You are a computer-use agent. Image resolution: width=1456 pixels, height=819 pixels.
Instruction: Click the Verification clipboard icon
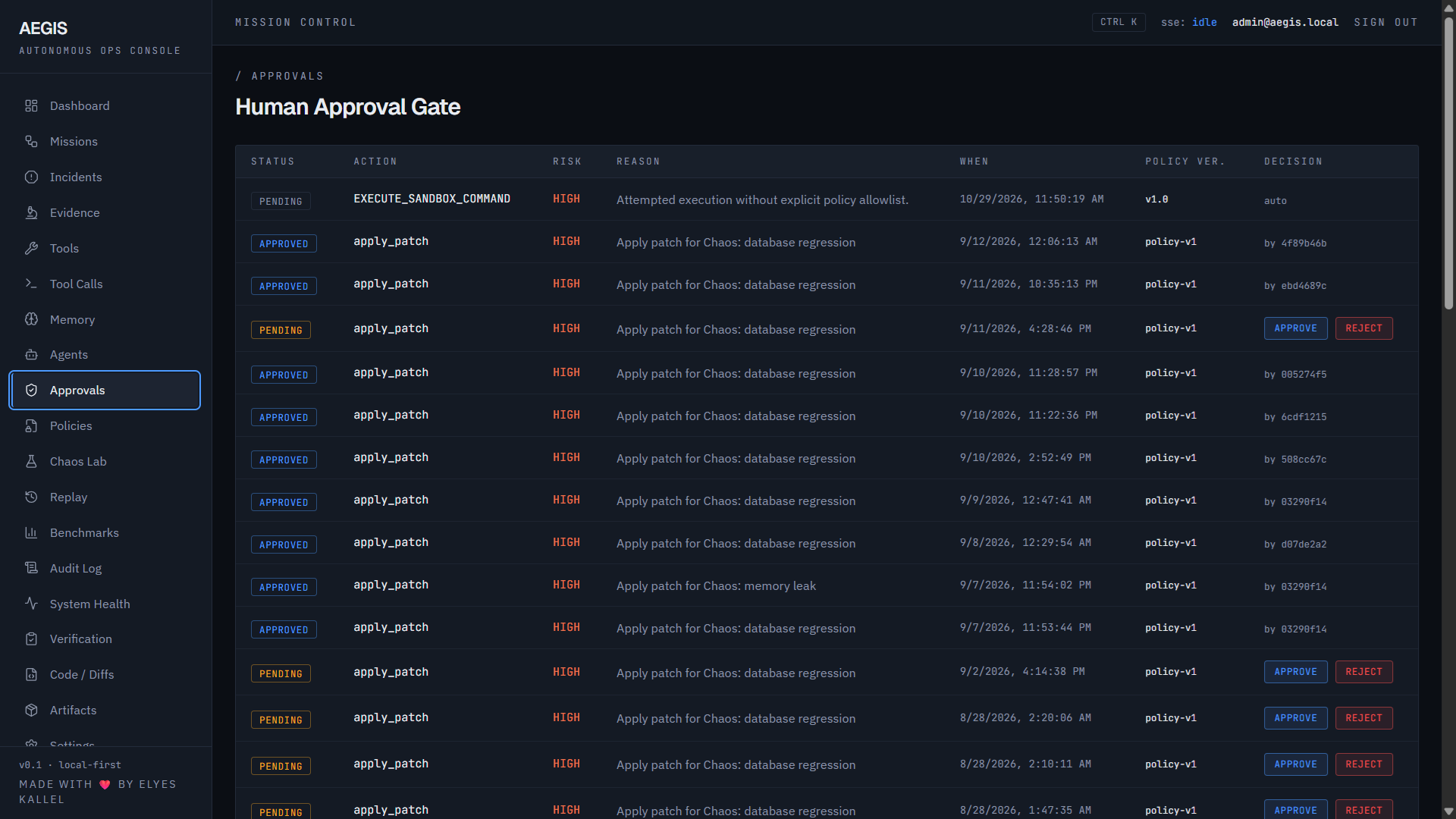pyautogui.click(x=31, y=639)
